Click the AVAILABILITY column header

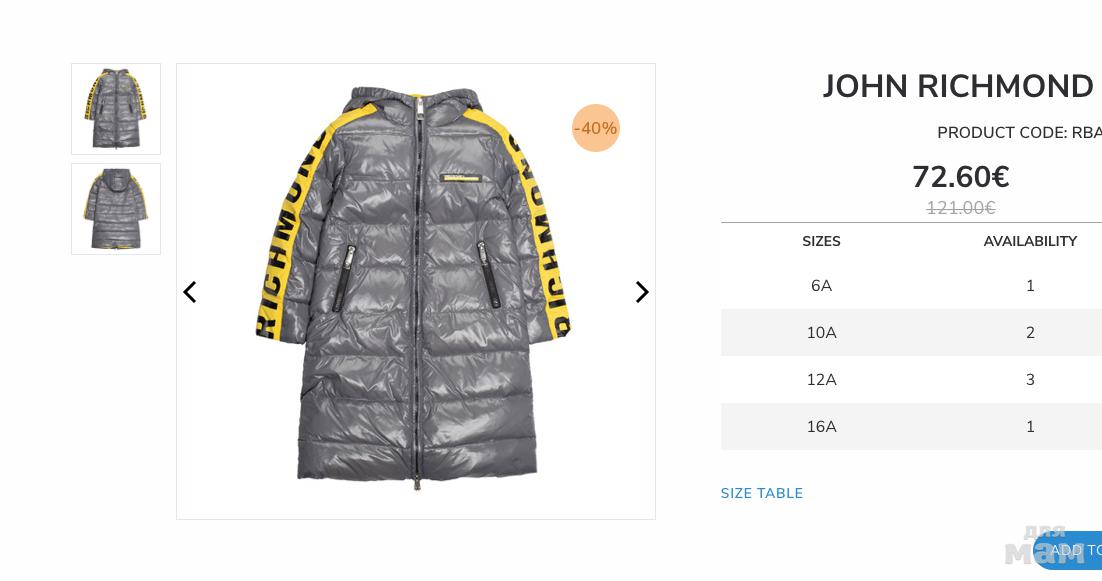click(1030, 241)
